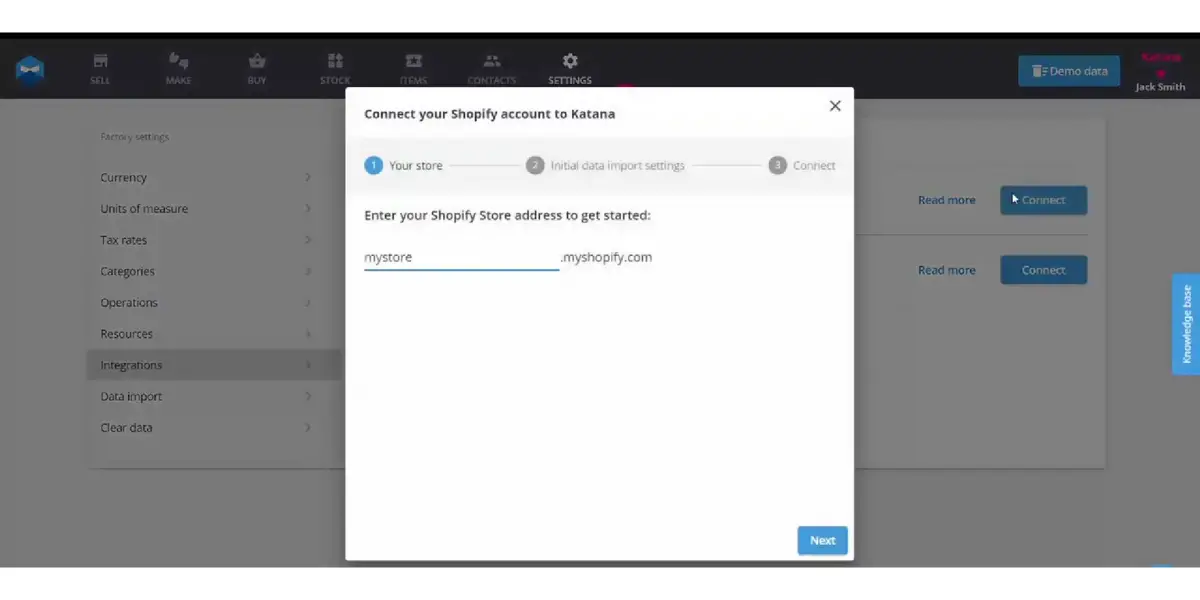Open the Data import settings item
Screen dimensions: 1200x600
click(131, 397)
